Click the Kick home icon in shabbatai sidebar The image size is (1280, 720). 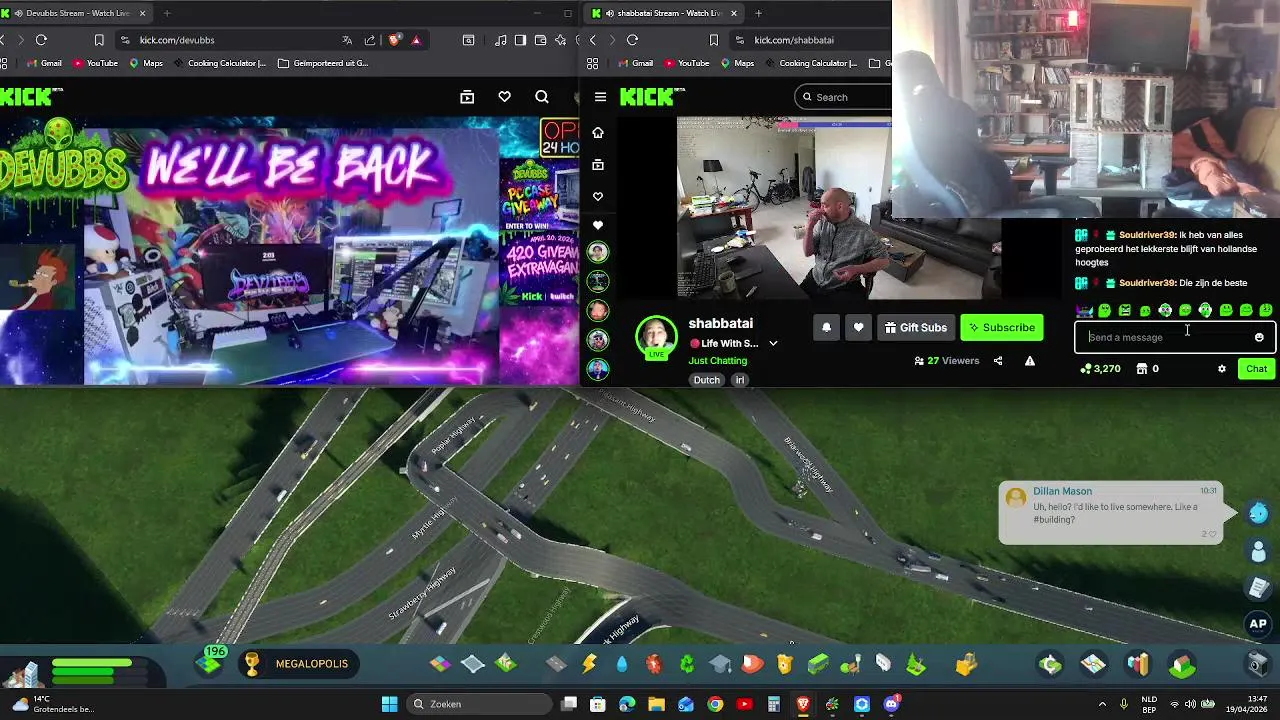pos(598,132)
